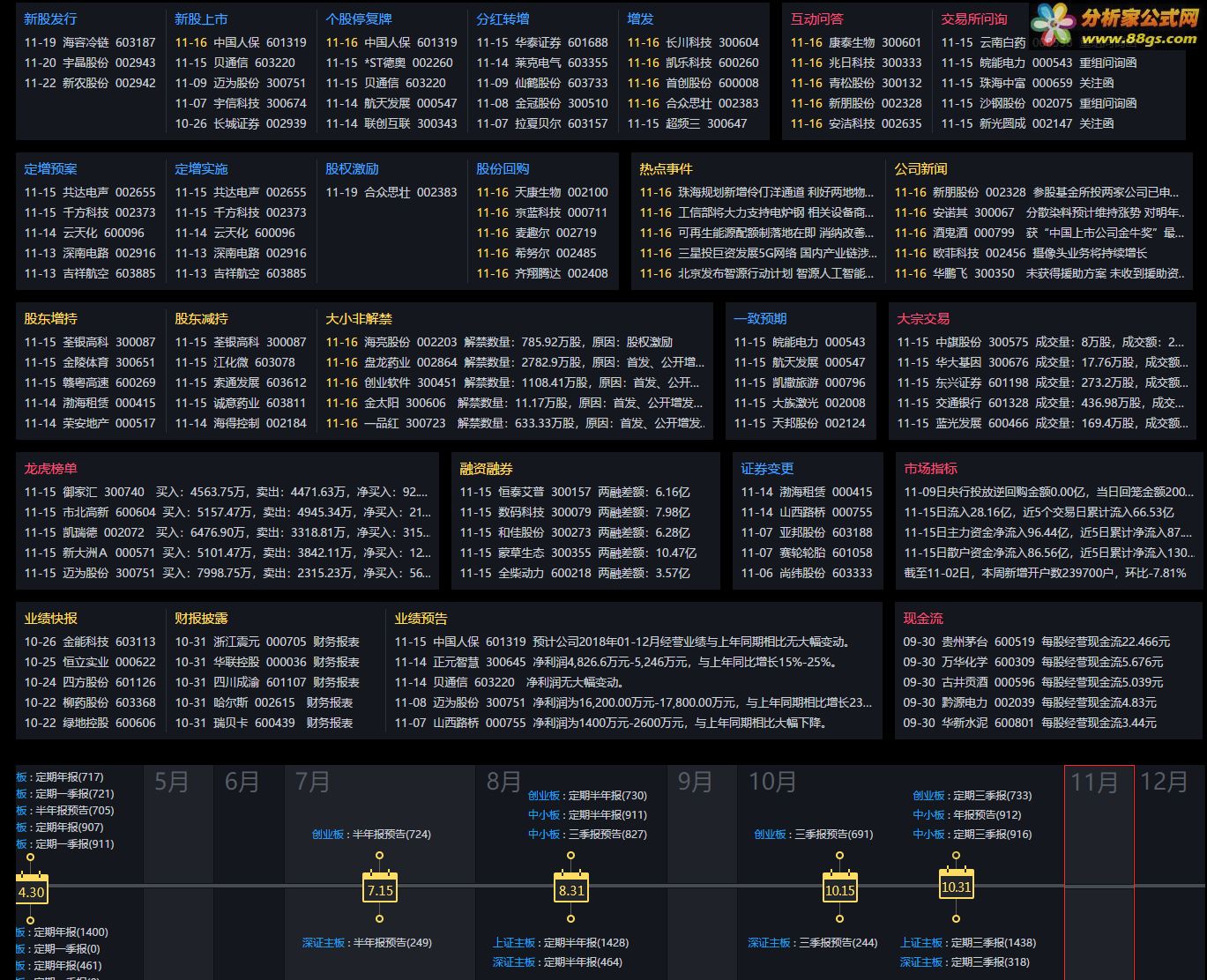This screenshot has height=980, width=1207.
Task: Click the 8.31 calendar icon on timeline
Action: (571, 888)
